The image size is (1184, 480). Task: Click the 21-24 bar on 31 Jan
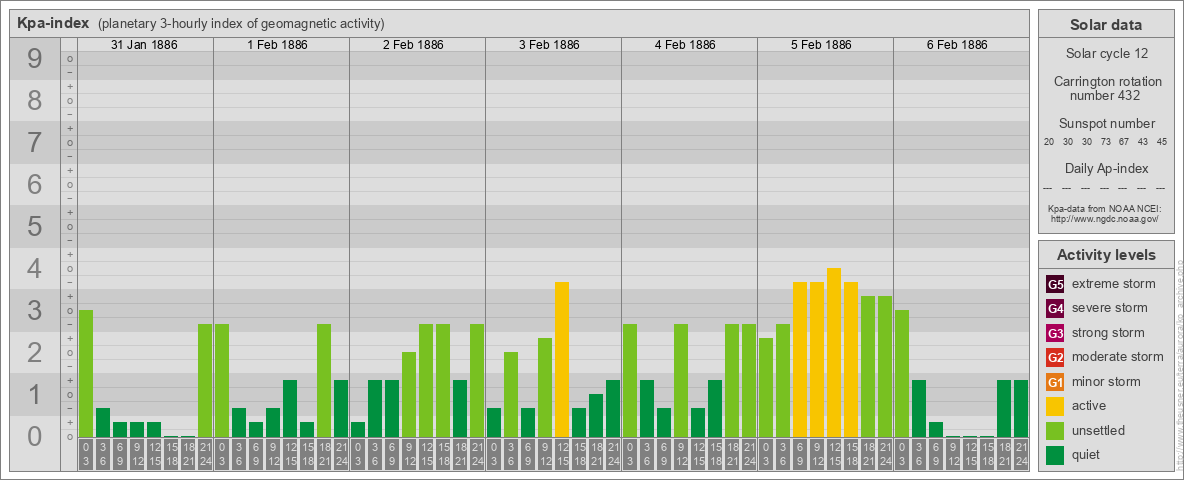205,380
